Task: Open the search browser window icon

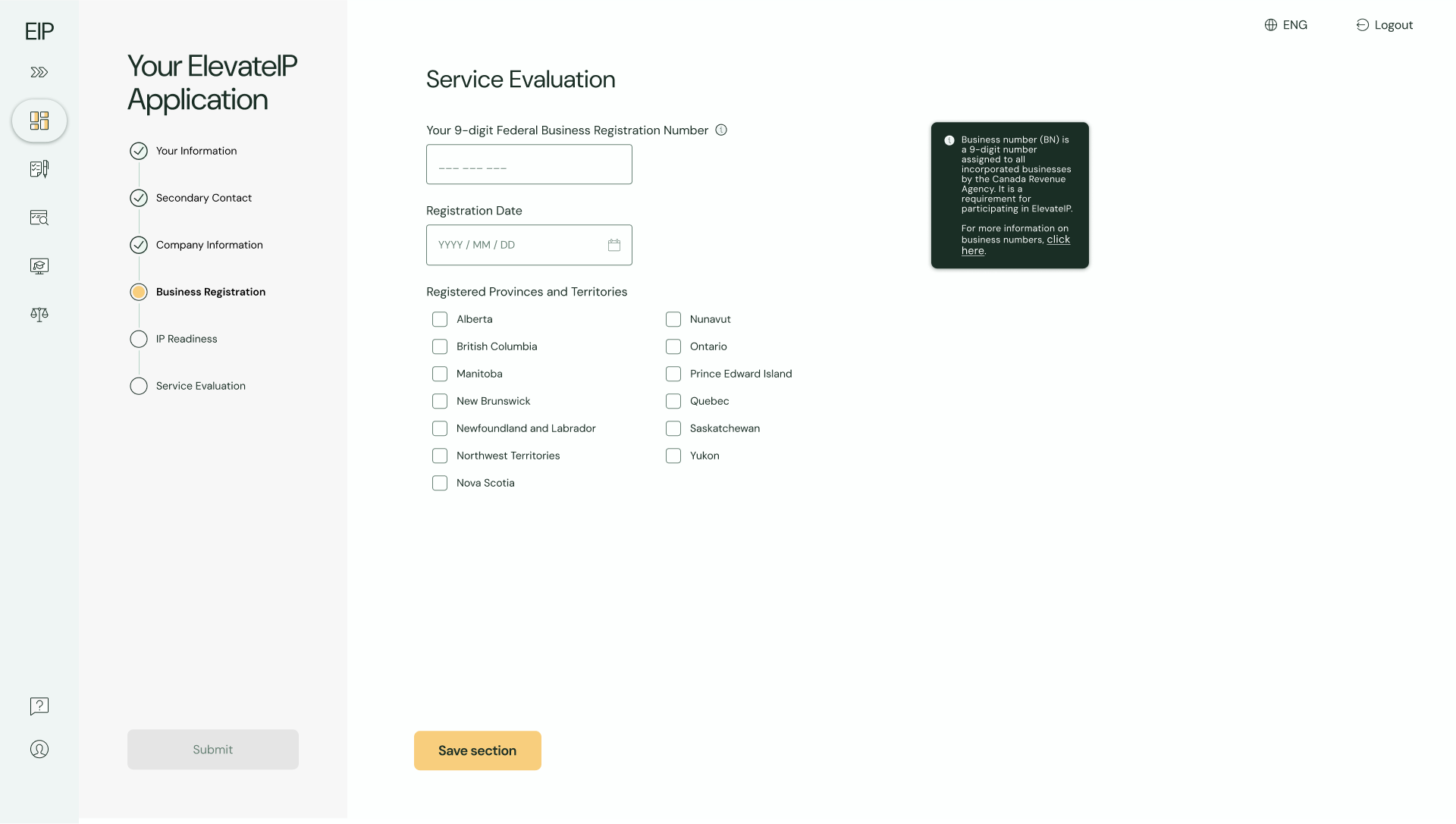Action: 39,218
